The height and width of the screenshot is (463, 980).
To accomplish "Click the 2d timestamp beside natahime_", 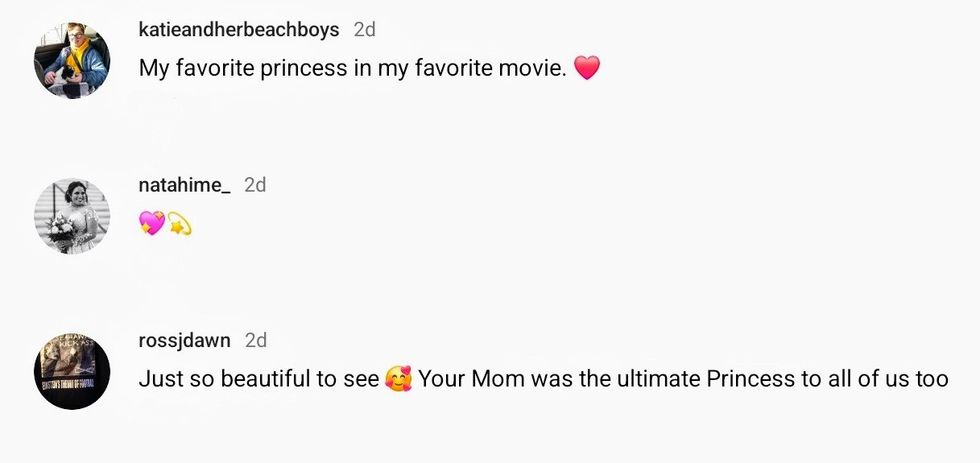I will pos(255,185).
